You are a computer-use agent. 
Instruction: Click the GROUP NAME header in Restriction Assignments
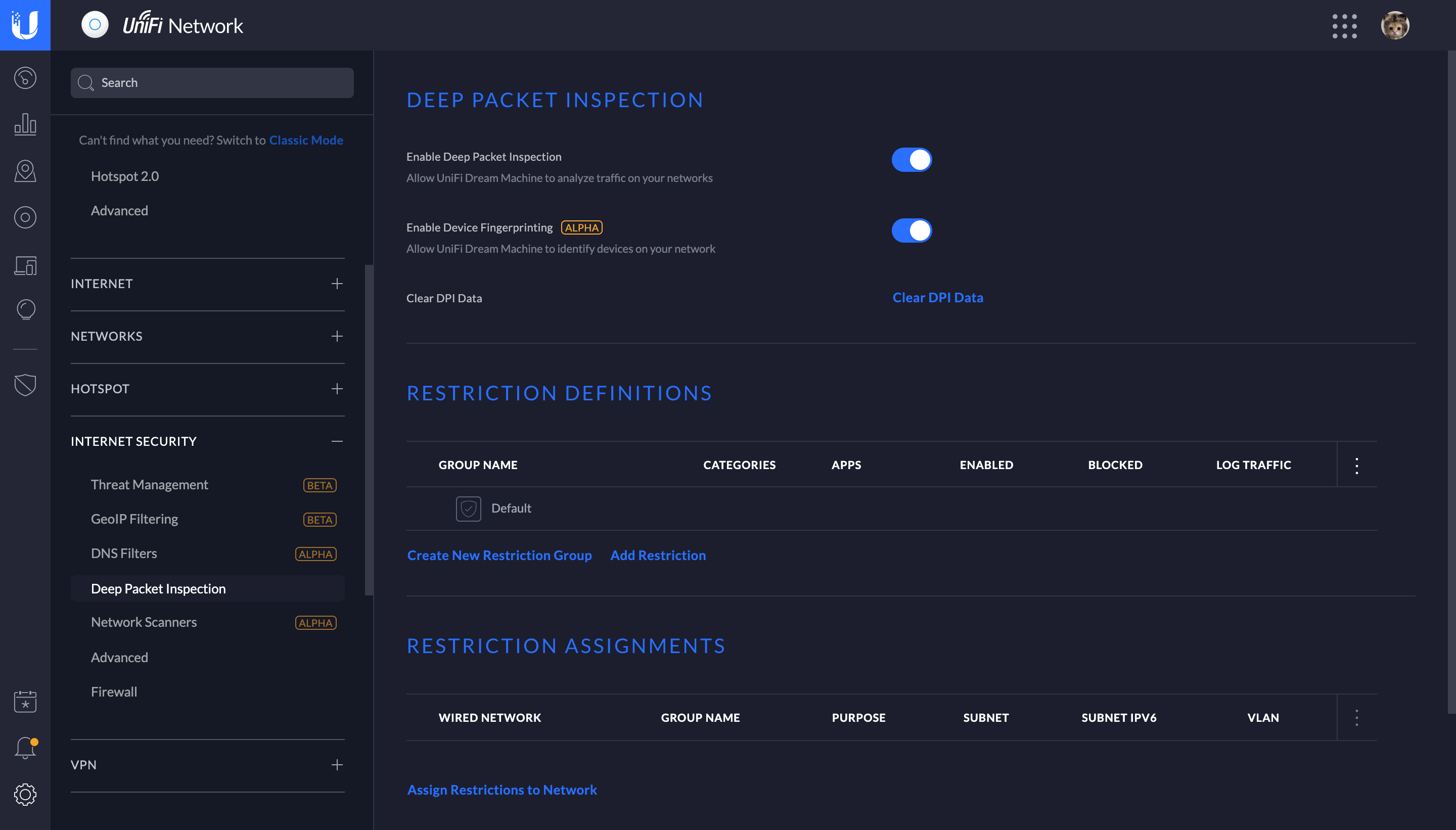pos(700,718)
